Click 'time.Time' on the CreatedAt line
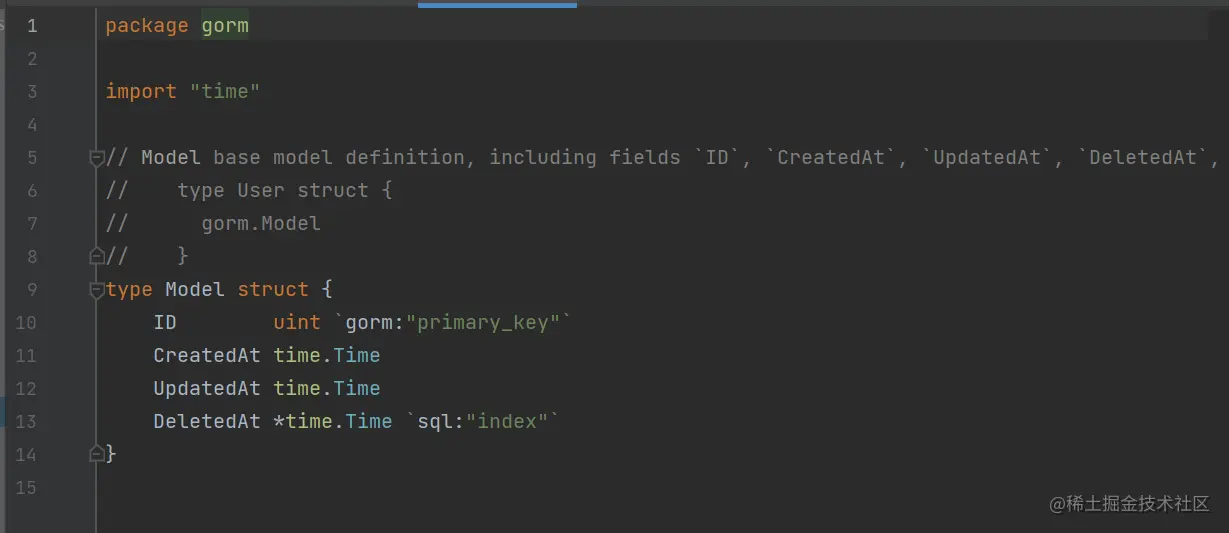Screen dimensions: 1229x533 click(x=327, y=355)
